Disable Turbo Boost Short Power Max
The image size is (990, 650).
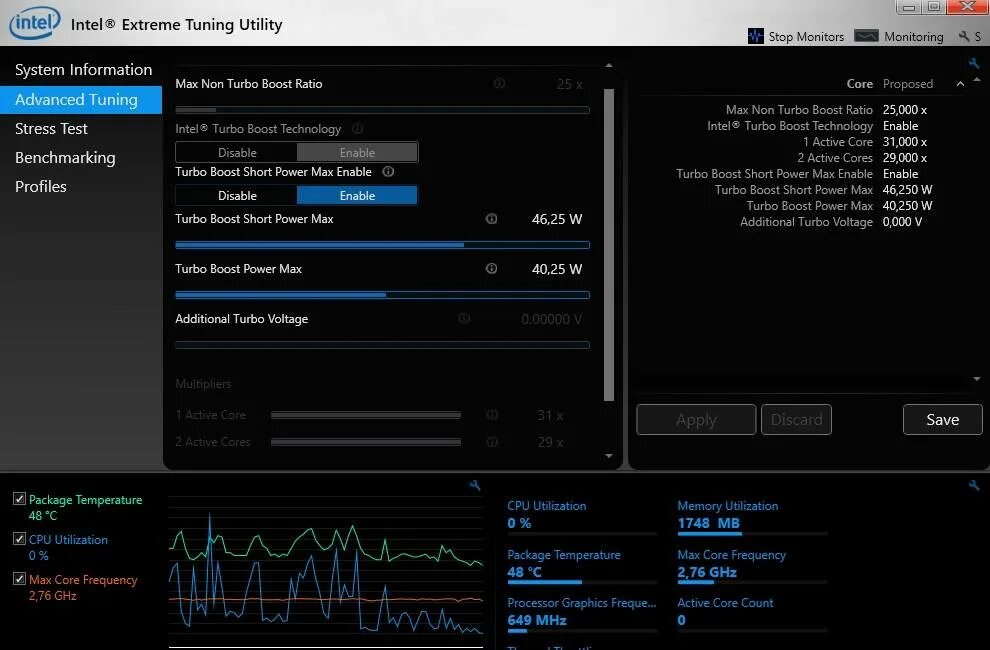pyautogui.click(x=236, y=195)
